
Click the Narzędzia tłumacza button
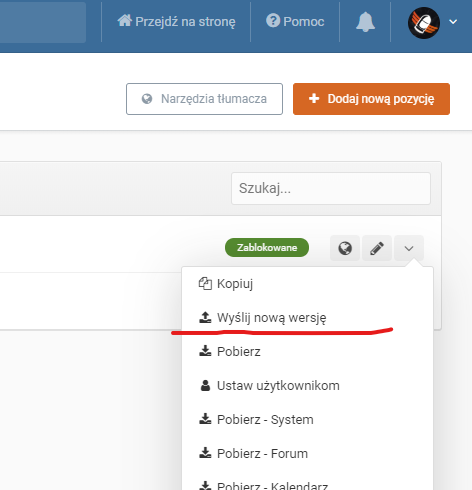pyautogui.click(x=204, y=99)
